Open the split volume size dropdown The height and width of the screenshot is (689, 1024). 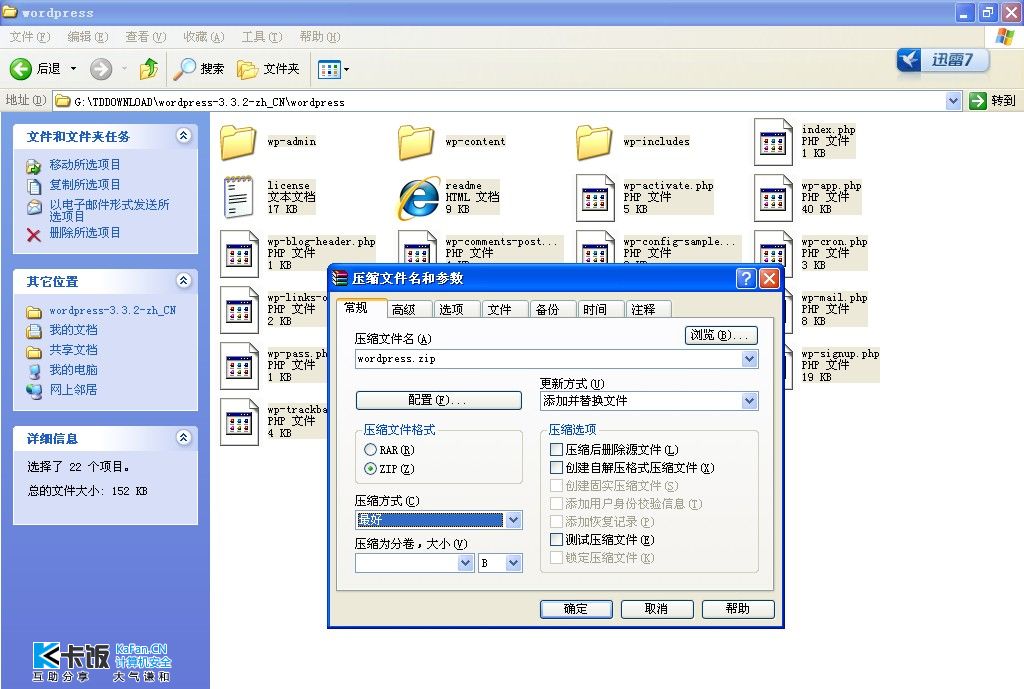tap(465, 563)
